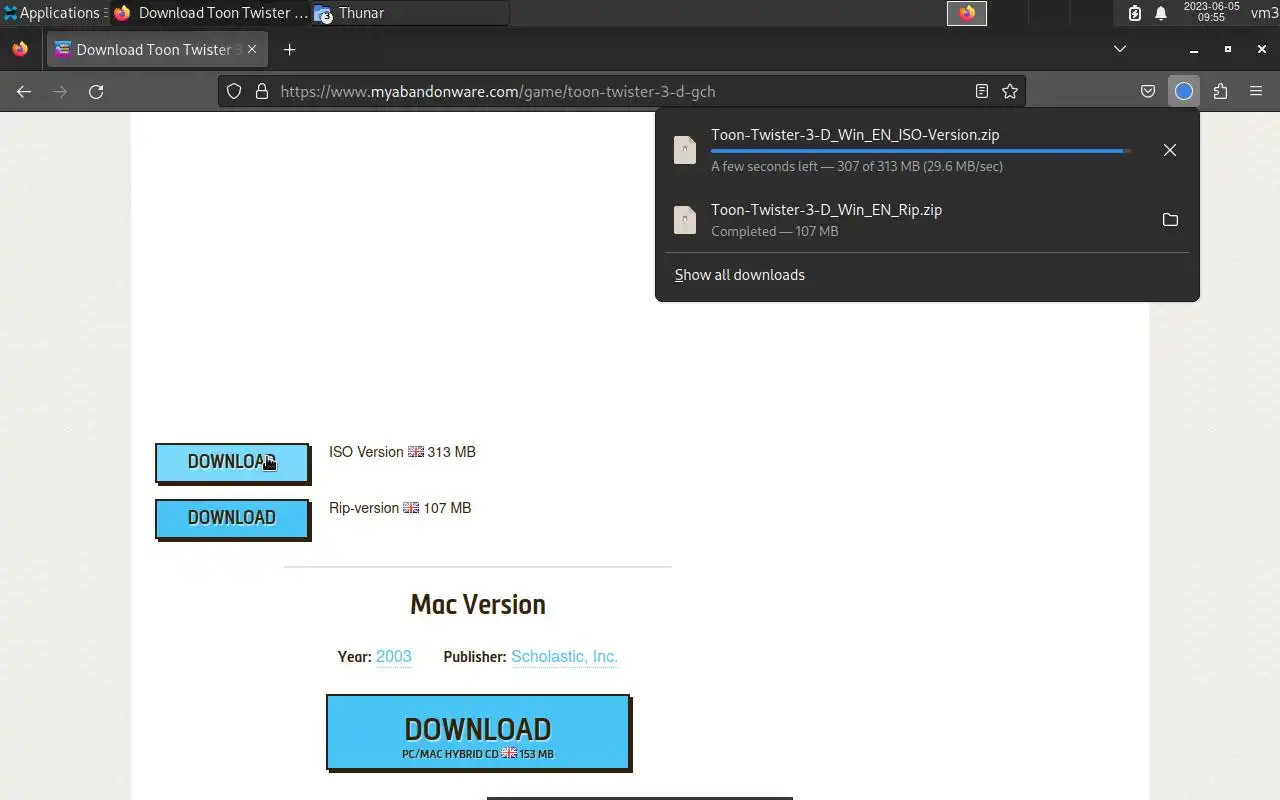1280x800 pixels.
Task: Select the Download Toon Twister browser tab
Action: coord(156,49)
